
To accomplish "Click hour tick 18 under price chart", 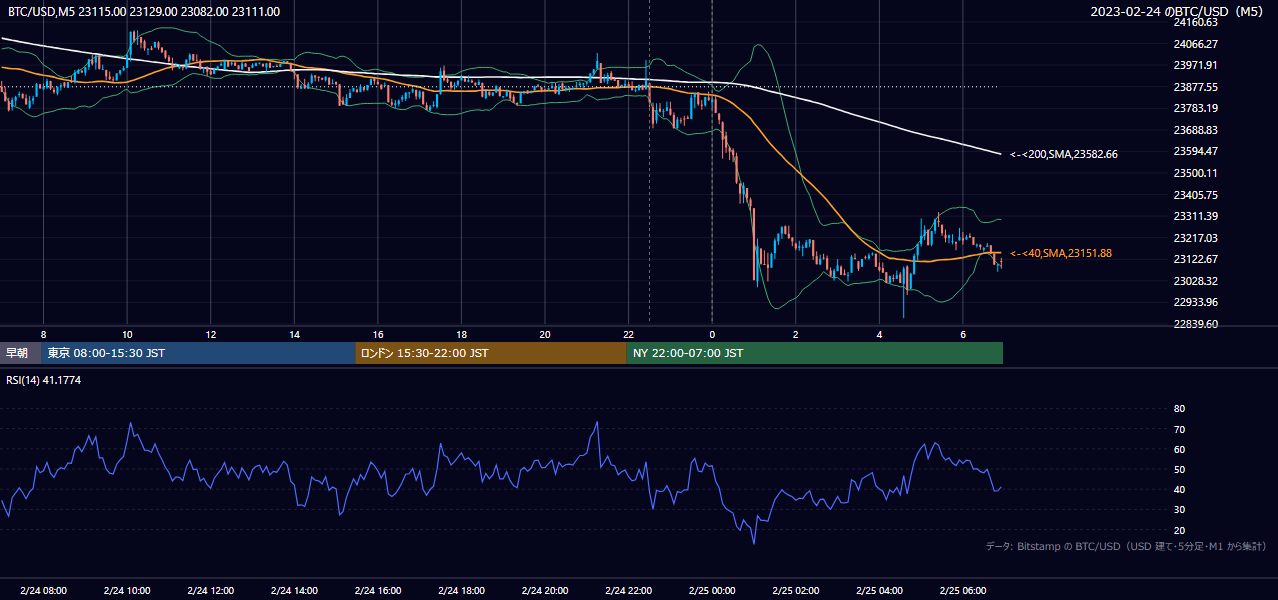I will tap(461, 334).
